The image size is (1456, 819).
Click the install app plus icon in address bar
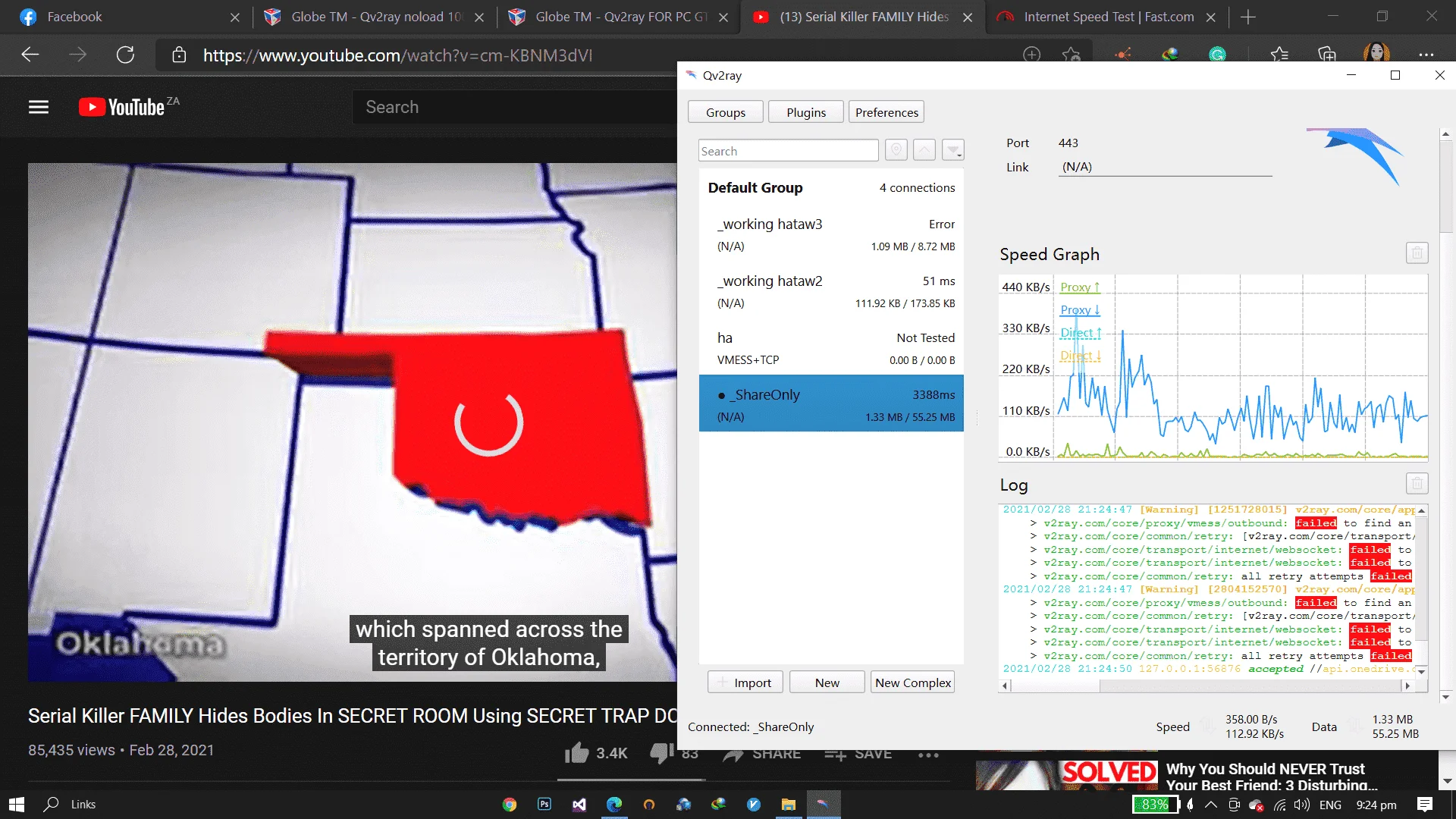[1031, 55]
